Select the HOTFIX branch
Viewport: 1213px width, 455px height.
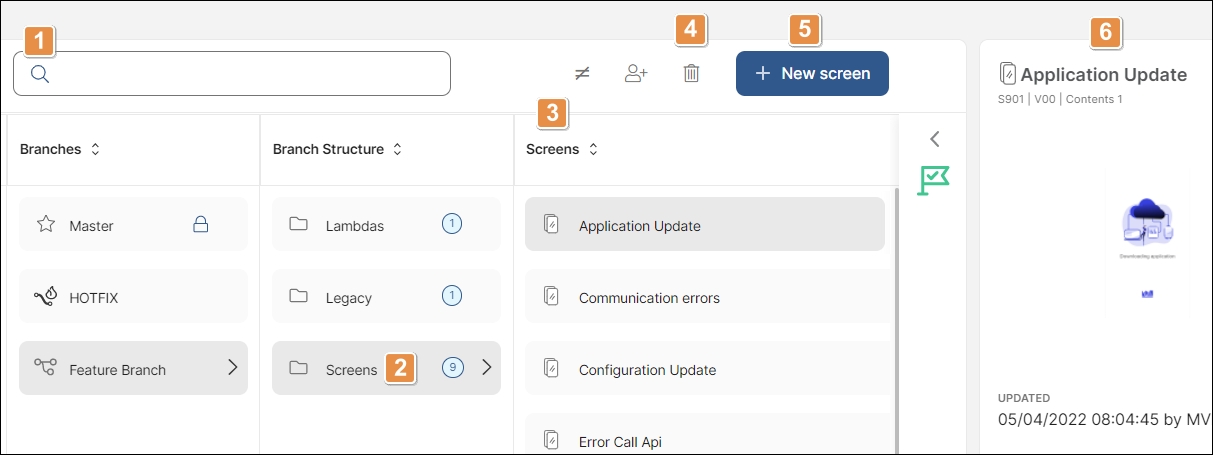133,297
